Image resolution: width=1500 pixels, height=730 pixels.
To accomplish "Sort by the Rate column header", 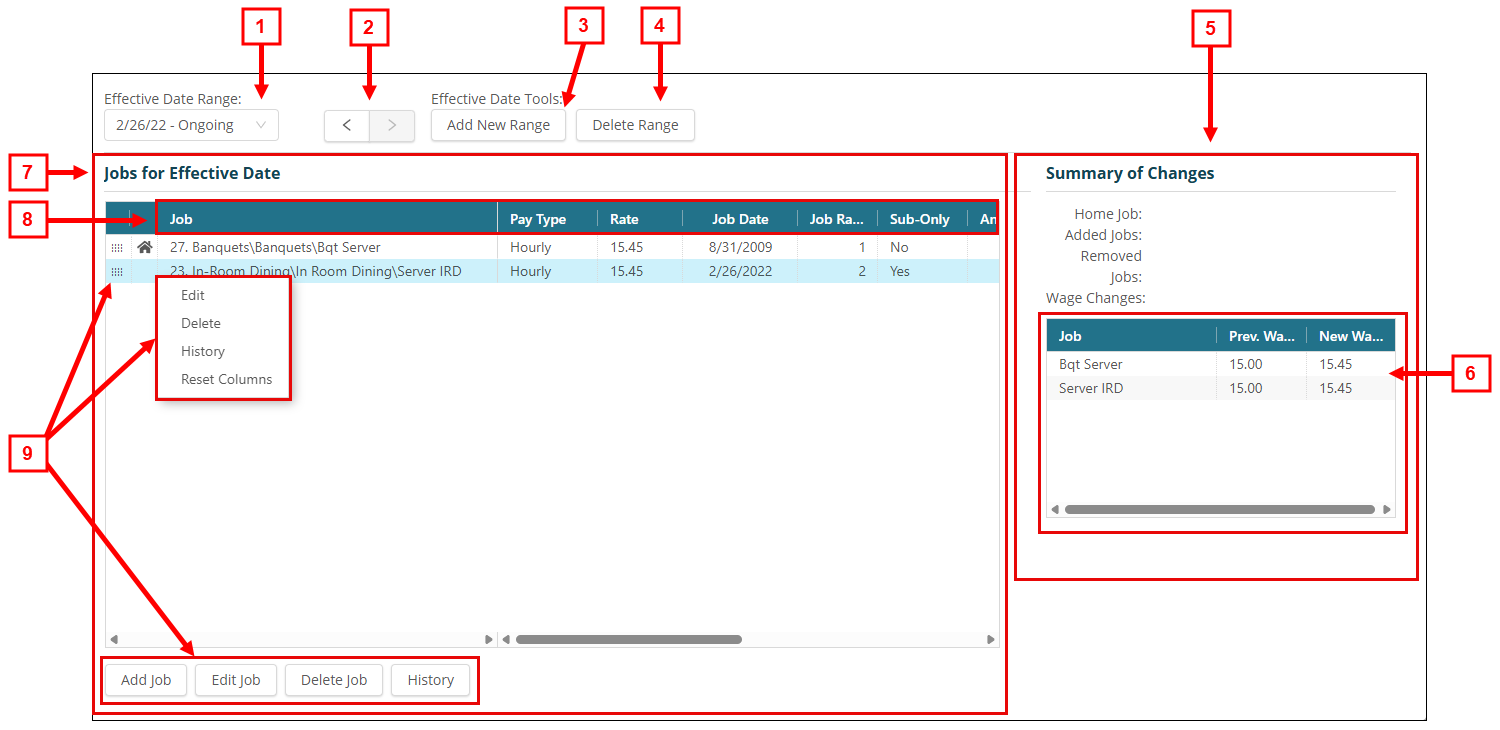I will tap(640, 219).
